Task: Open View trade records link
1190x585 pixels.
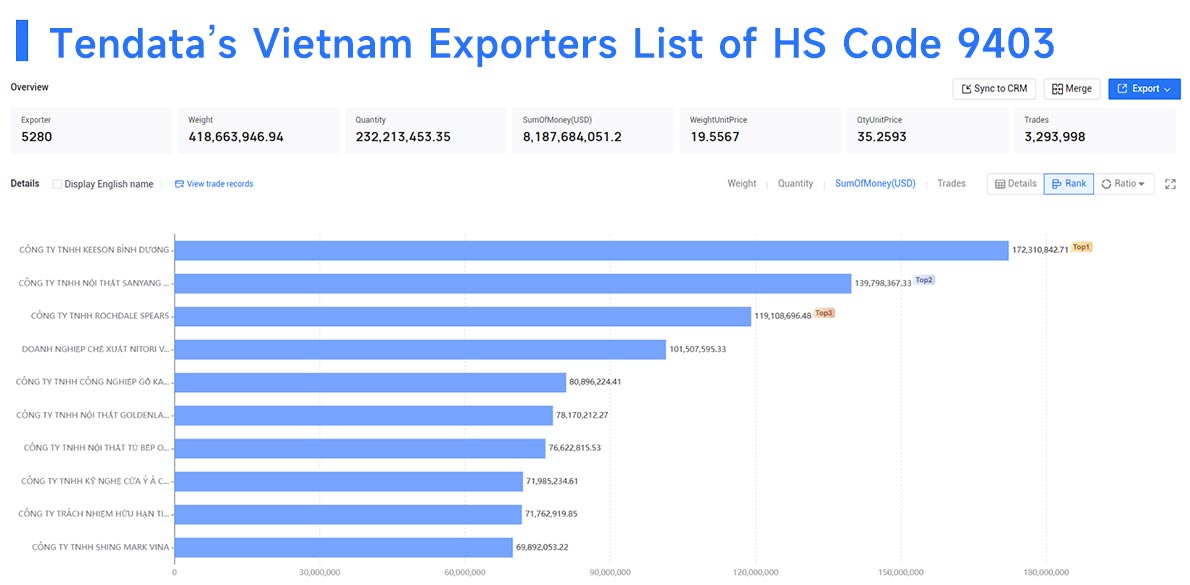Action: coord(214,184)
